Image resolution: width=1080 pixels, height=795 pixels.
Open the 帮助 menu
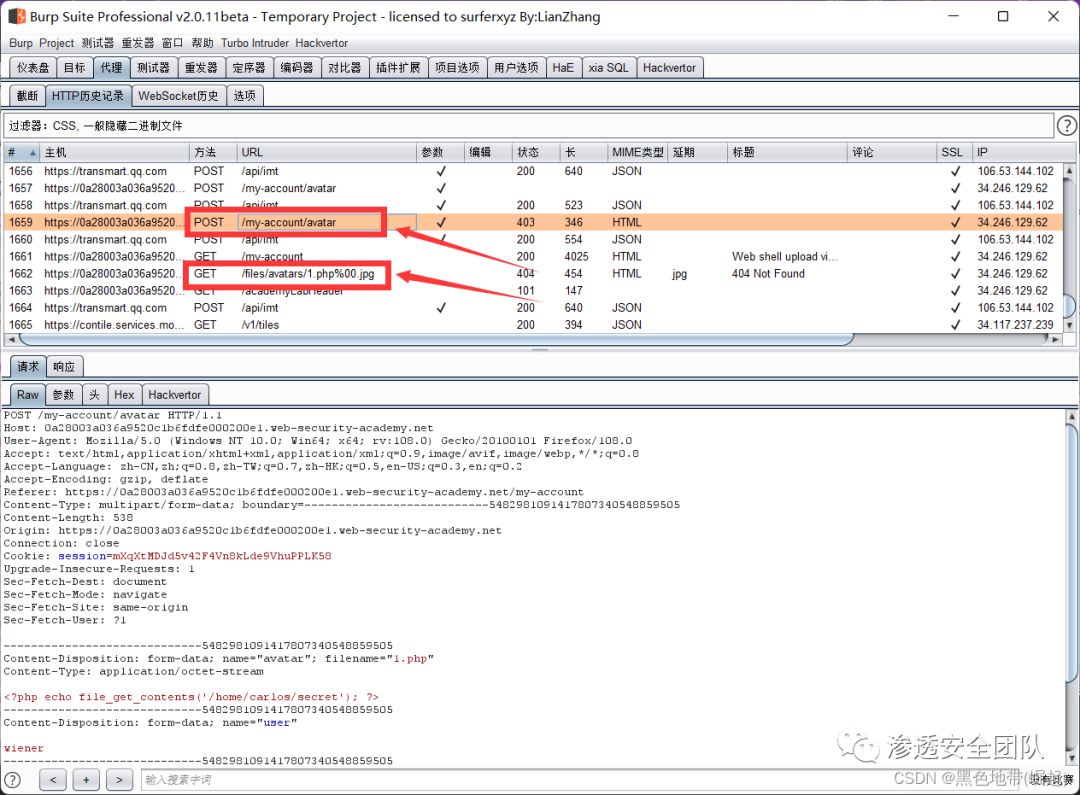pyautogui.click(x=202, y=43)
